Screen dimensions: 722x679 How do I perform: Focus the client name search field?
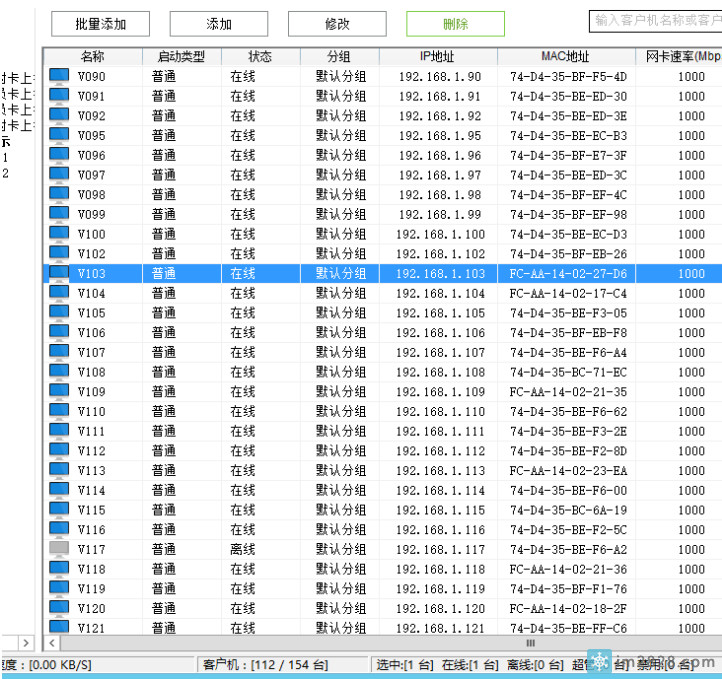(655, 20)
